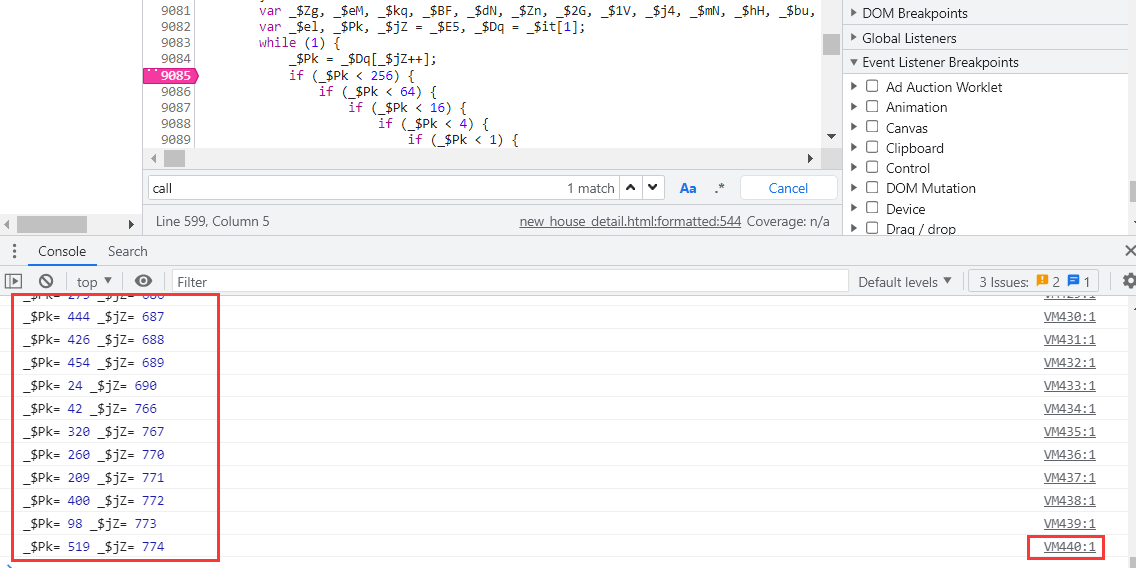
Task: Open the top context selector
Action: [94, 282]
